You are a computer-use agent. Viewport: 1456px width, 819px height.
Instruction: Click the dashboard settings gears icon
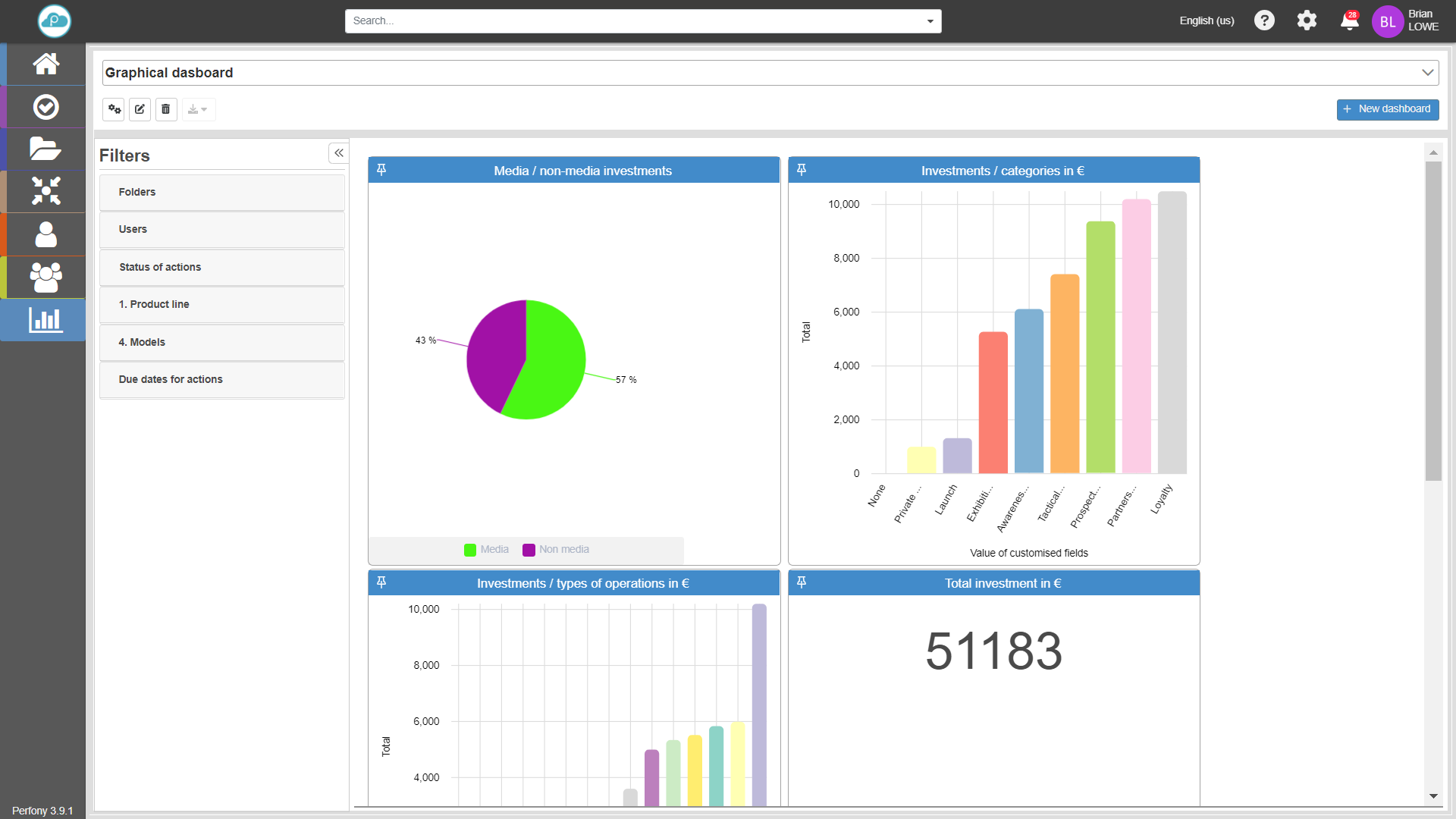click(x=115, y=109)
